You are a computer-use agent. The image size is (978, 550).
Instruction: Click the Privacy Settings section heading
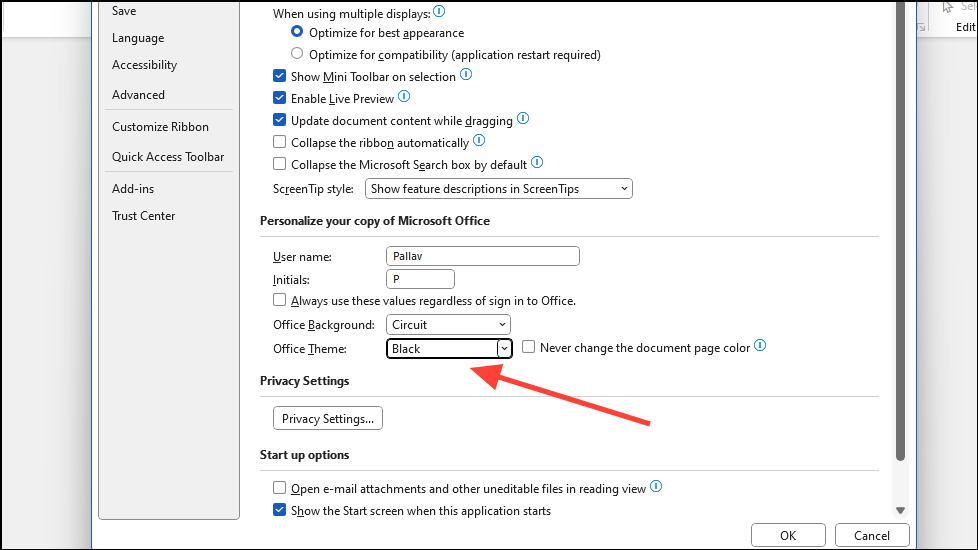coord(304,381)
